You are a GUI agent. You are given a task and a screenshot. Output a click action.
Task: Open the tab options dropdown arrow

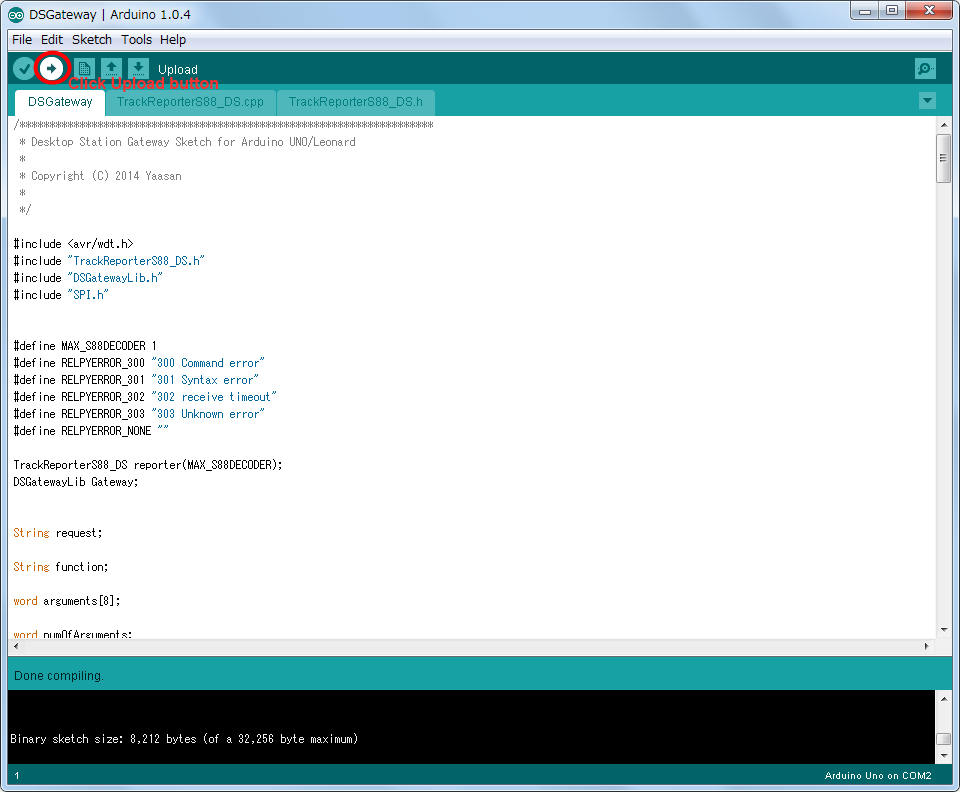click(928, 100)
